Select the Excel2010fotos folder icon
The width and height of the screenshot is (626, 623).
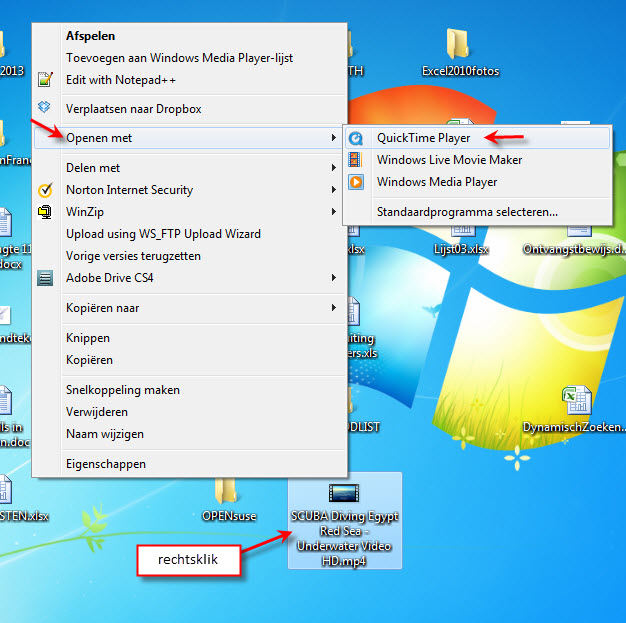click(458, 44)
